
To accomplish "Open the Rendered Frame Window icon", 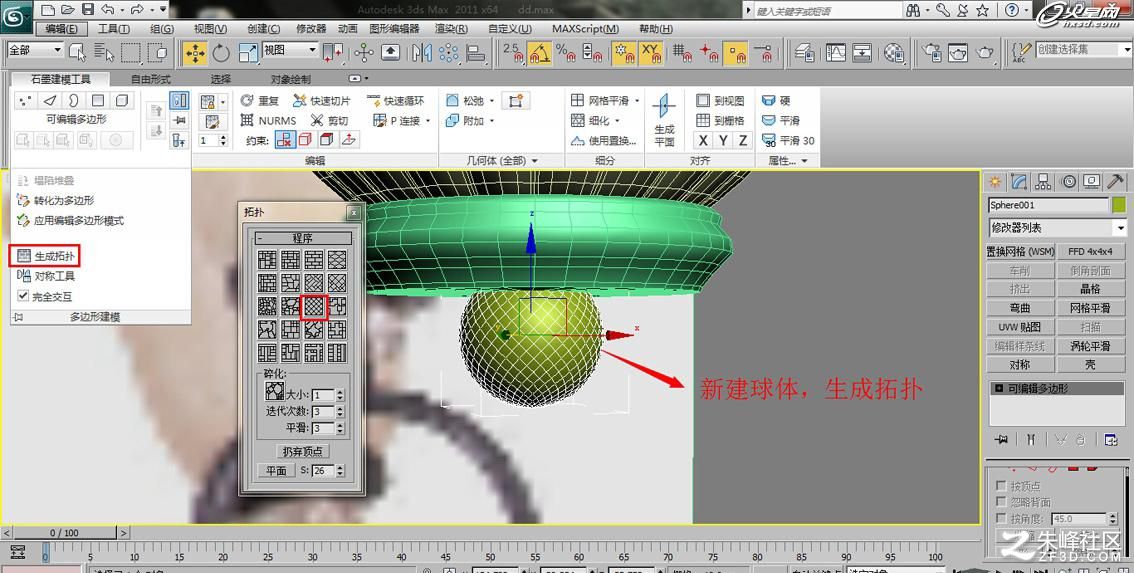I will pos(958,53).
